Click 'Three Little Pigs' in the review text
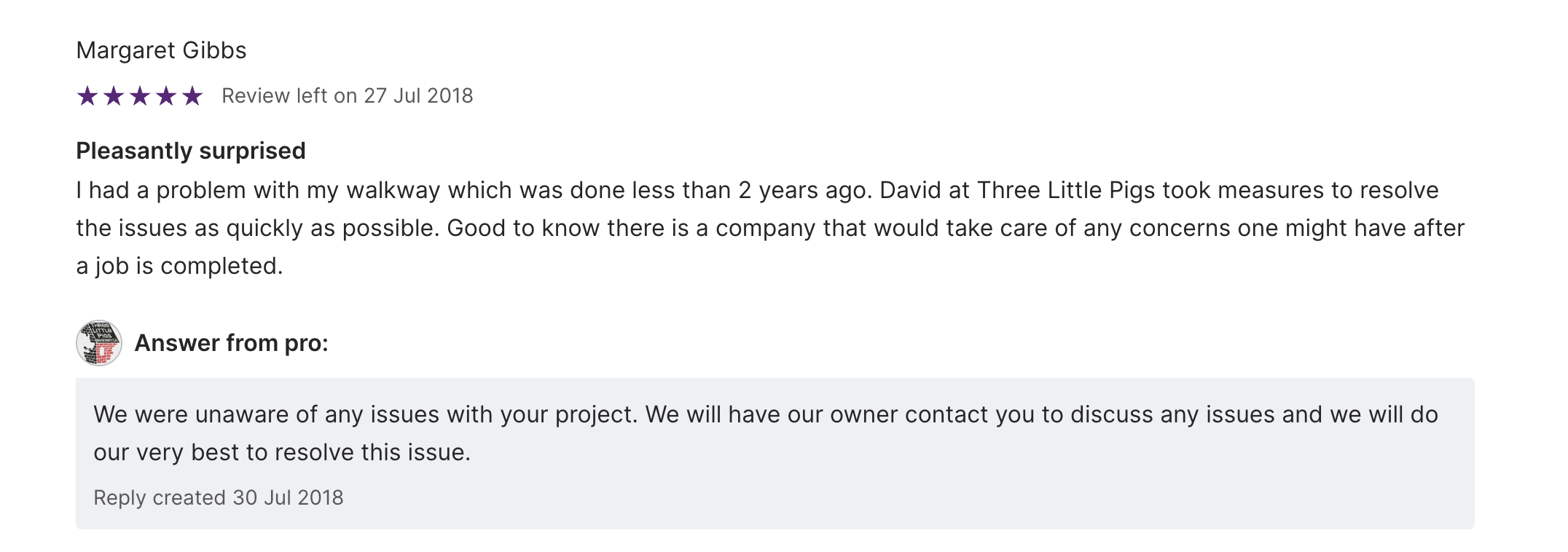Image resolution: width=1568 pixels, height=552 pixels. click(1066, 190)
